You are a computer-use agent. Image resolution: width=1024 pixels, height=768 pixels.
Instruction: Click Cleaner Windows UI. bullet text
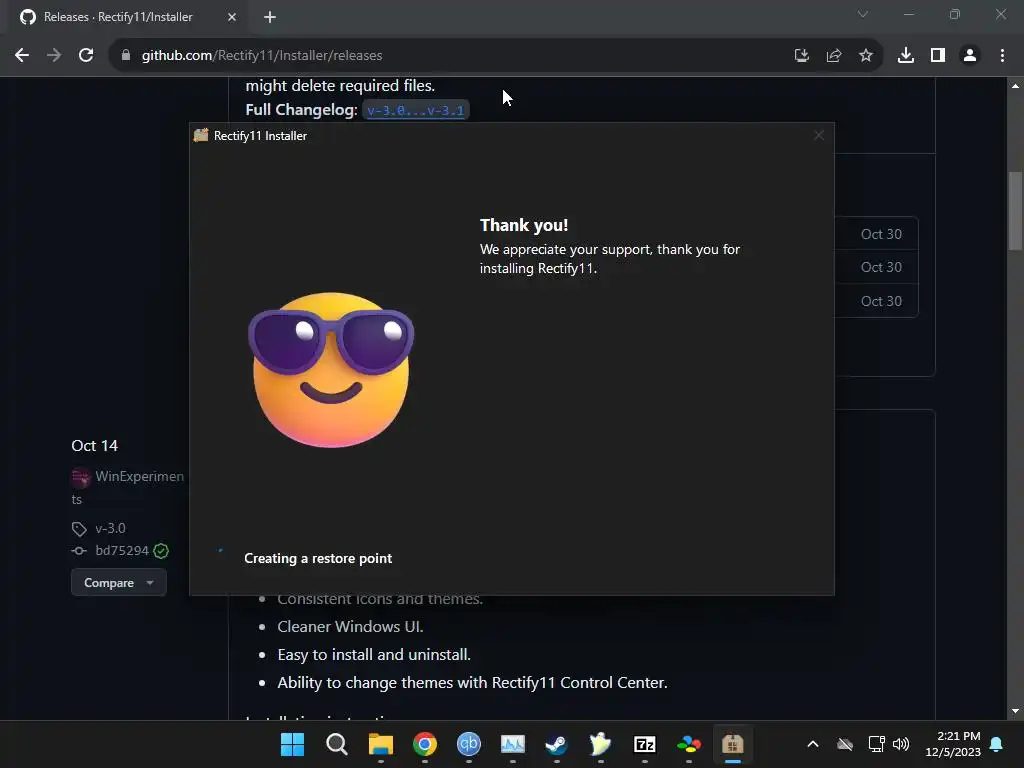click(x=350, y=627)
